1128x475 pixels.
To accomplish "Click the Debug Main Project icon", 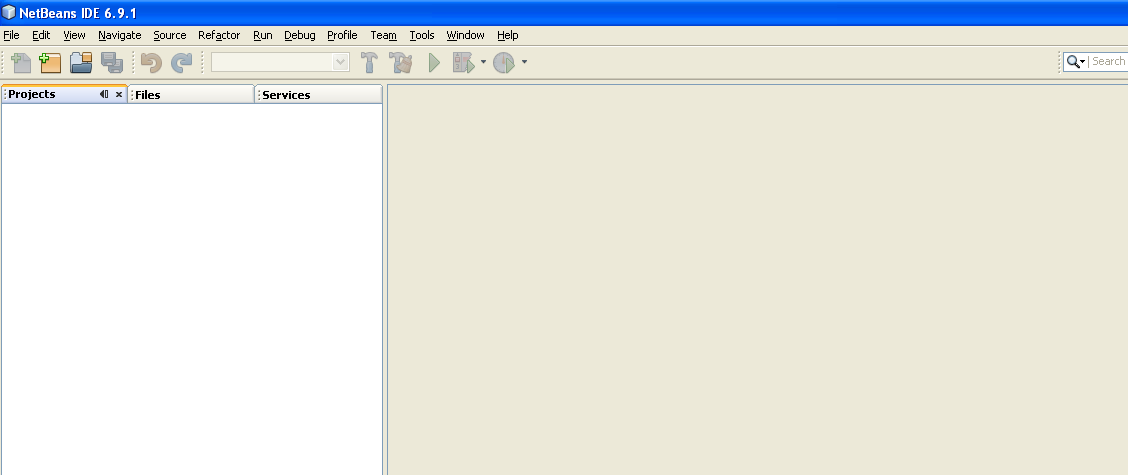I will pos(463,63).
